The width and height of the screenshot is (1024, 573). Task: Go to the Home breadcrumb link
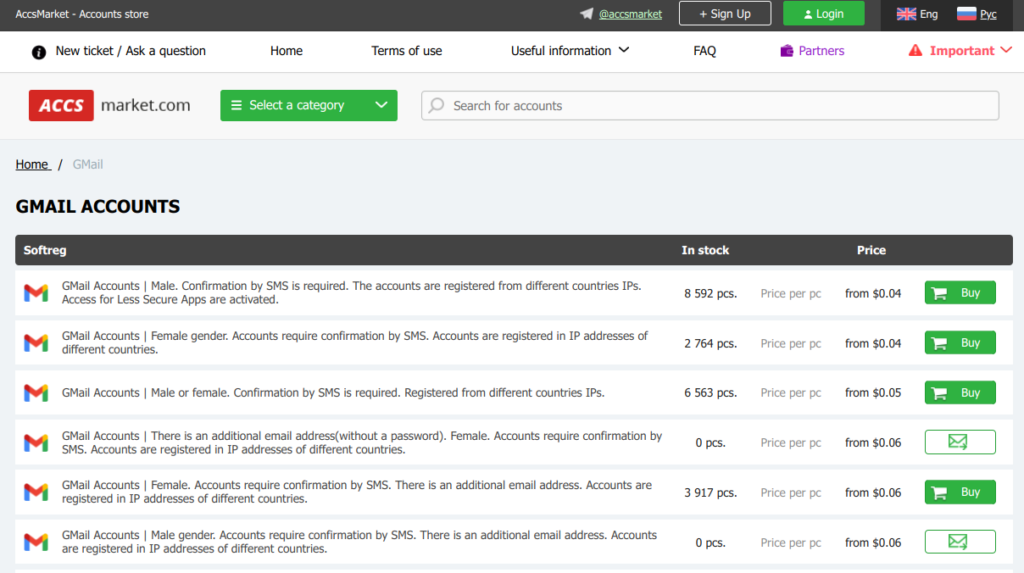click(x=33, y=164)
